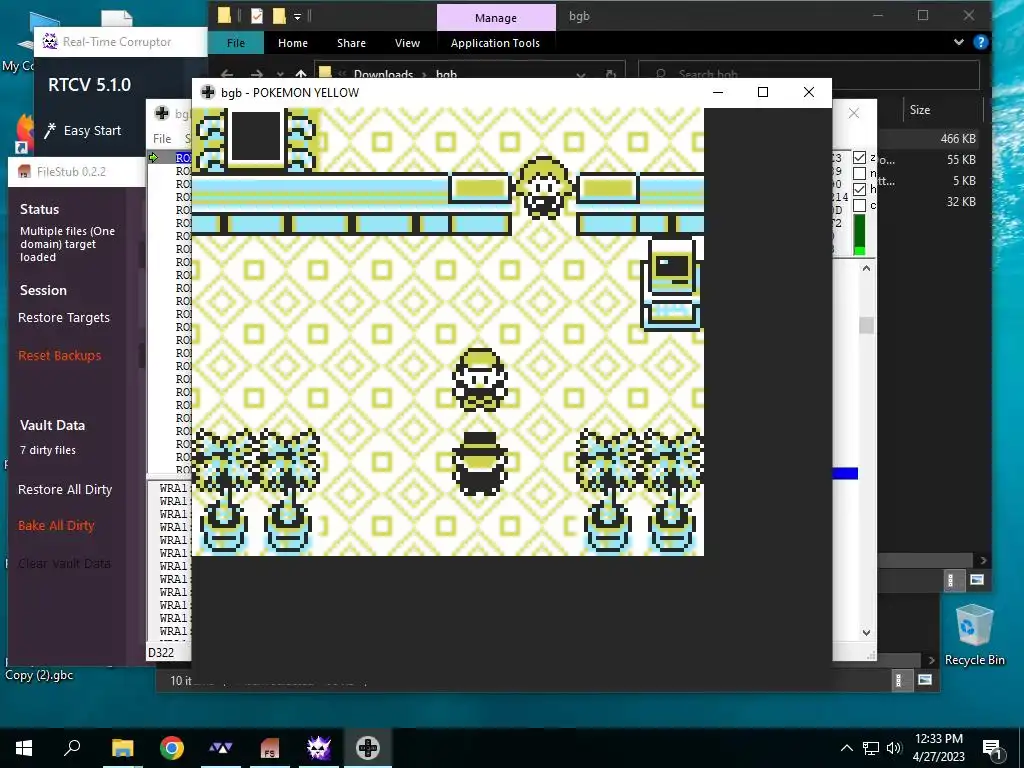Click the Real-Time Corruptor title bar icon
The image size is (1024, 768).
coord(50,42)
